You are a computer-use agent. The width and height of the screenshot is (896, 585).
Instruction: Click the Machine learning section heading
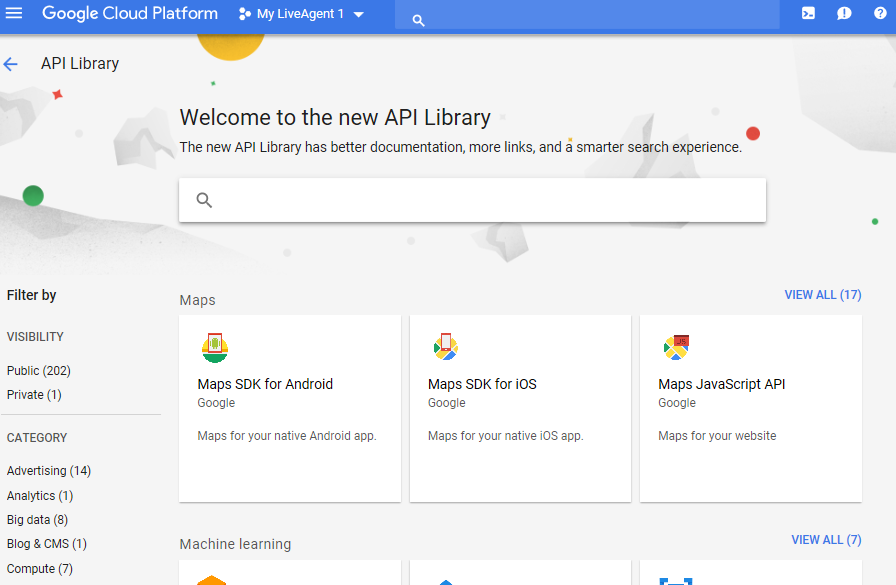(235, 544)
